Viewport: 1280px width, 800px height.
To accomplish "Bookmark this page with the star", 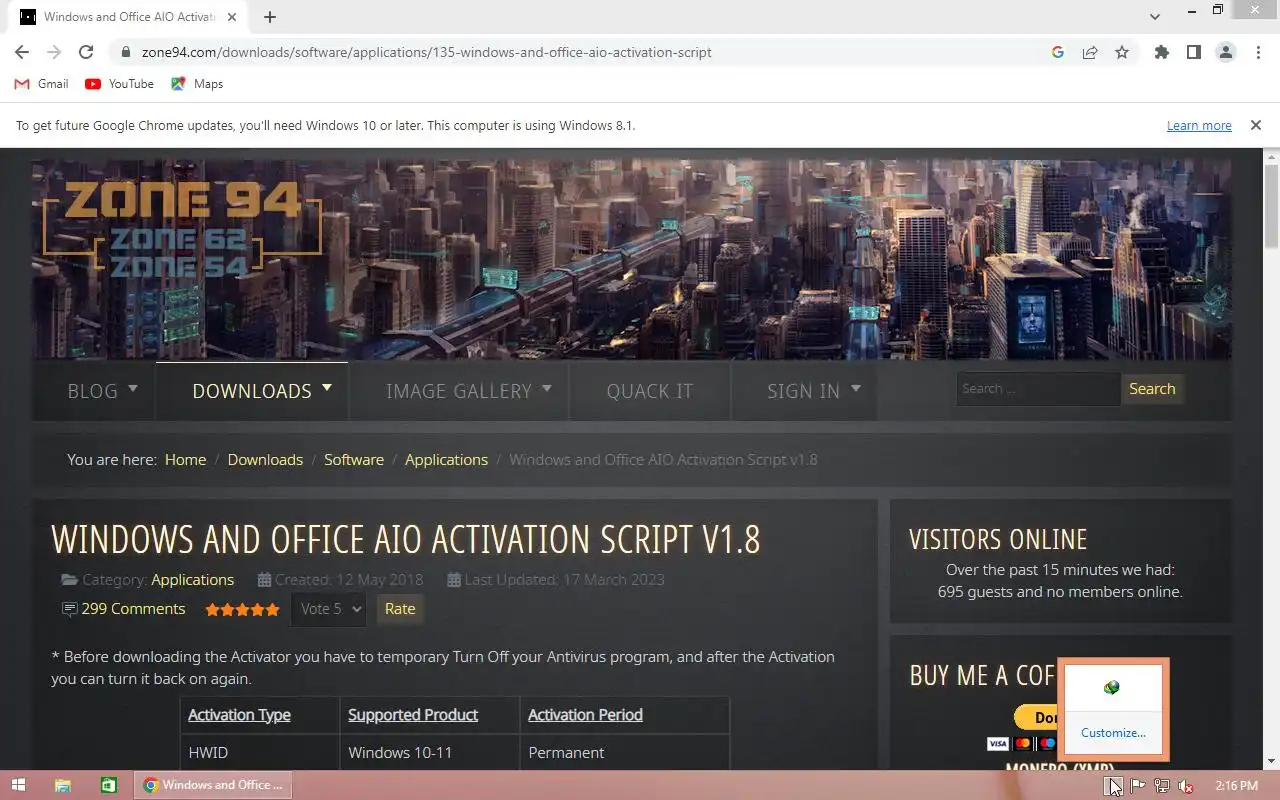I will (x=1122, y=52).
